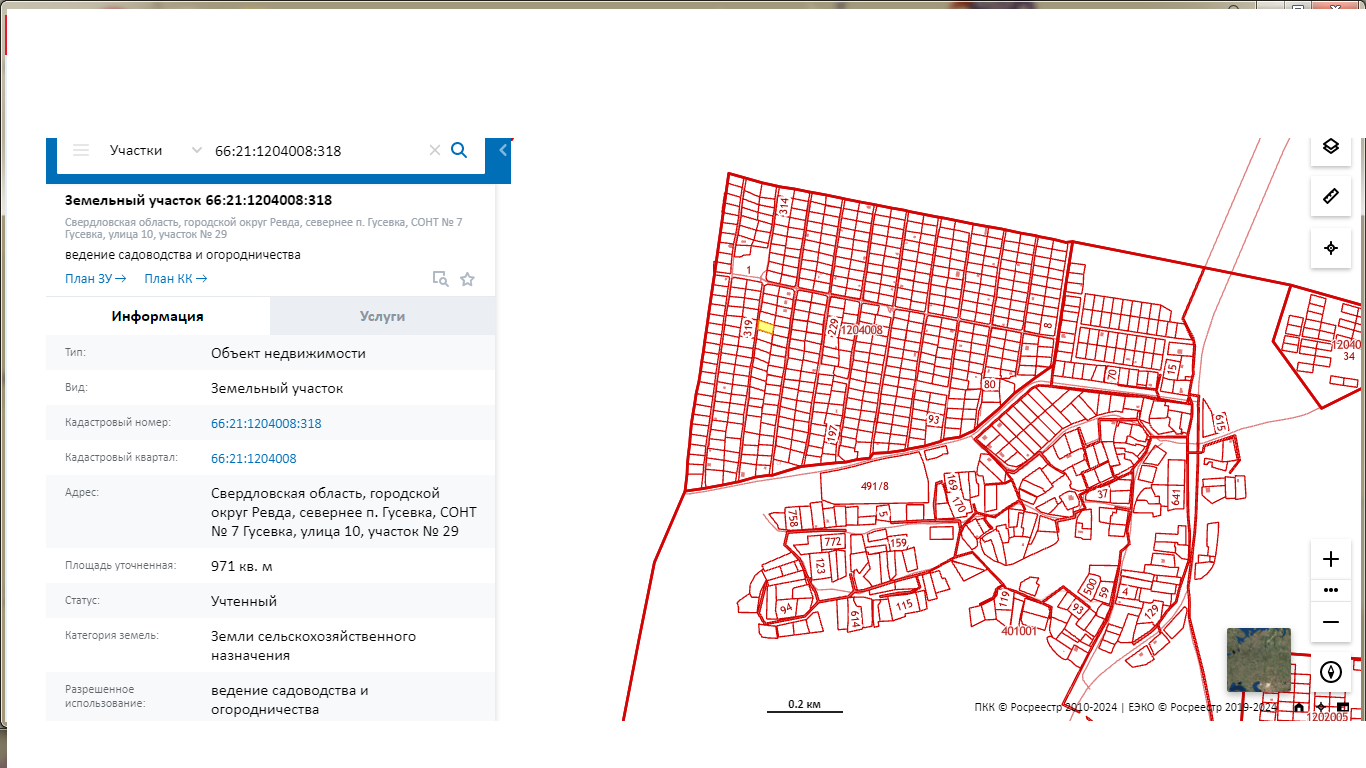Click cadastral quarter link 66:21:1204008

pos(253,458)
